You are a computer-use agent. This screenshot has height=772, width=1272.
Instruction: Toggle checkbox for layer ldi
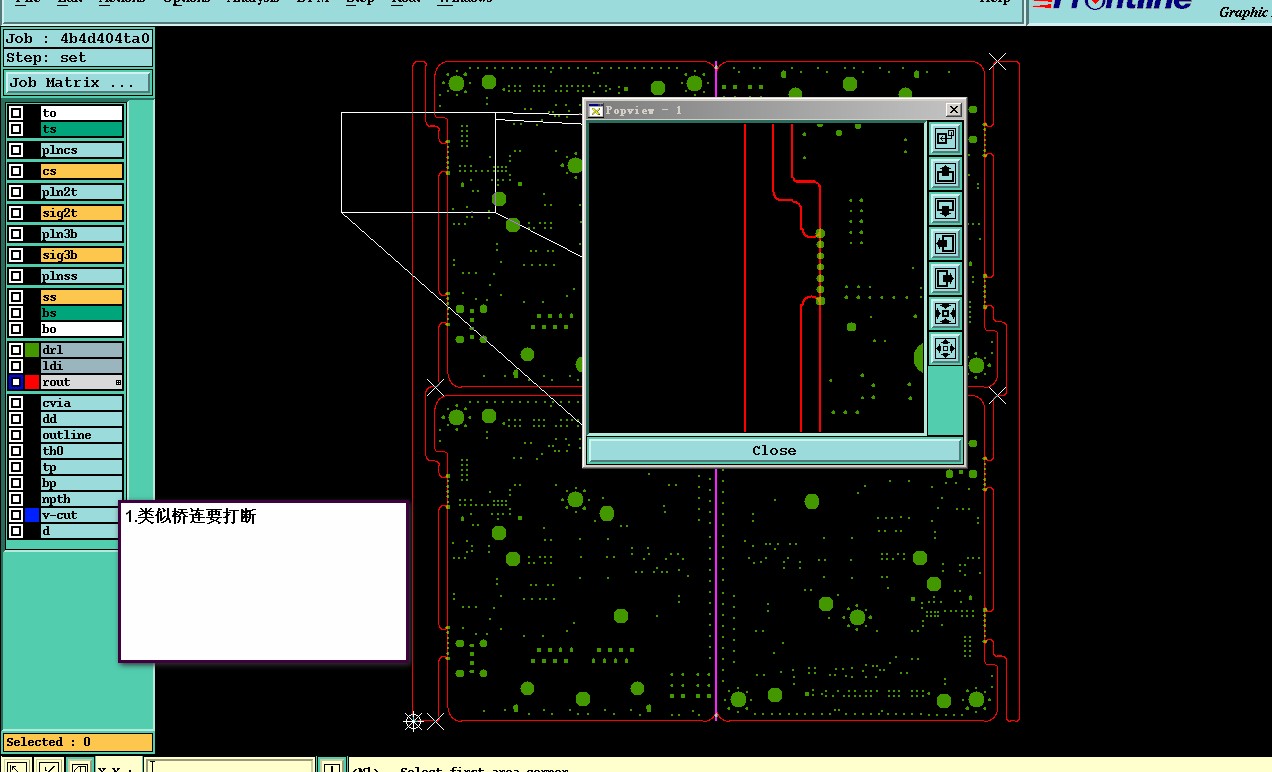tap(16, 366)
